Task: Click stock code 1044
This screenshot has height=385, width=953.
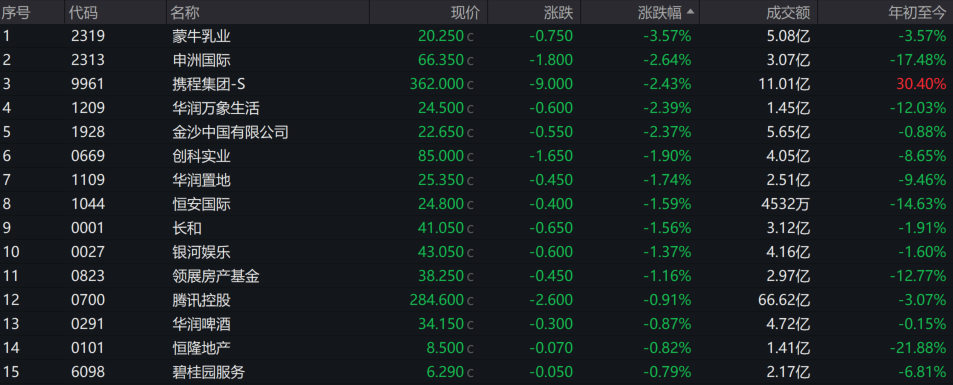Action: click(87, 204)
